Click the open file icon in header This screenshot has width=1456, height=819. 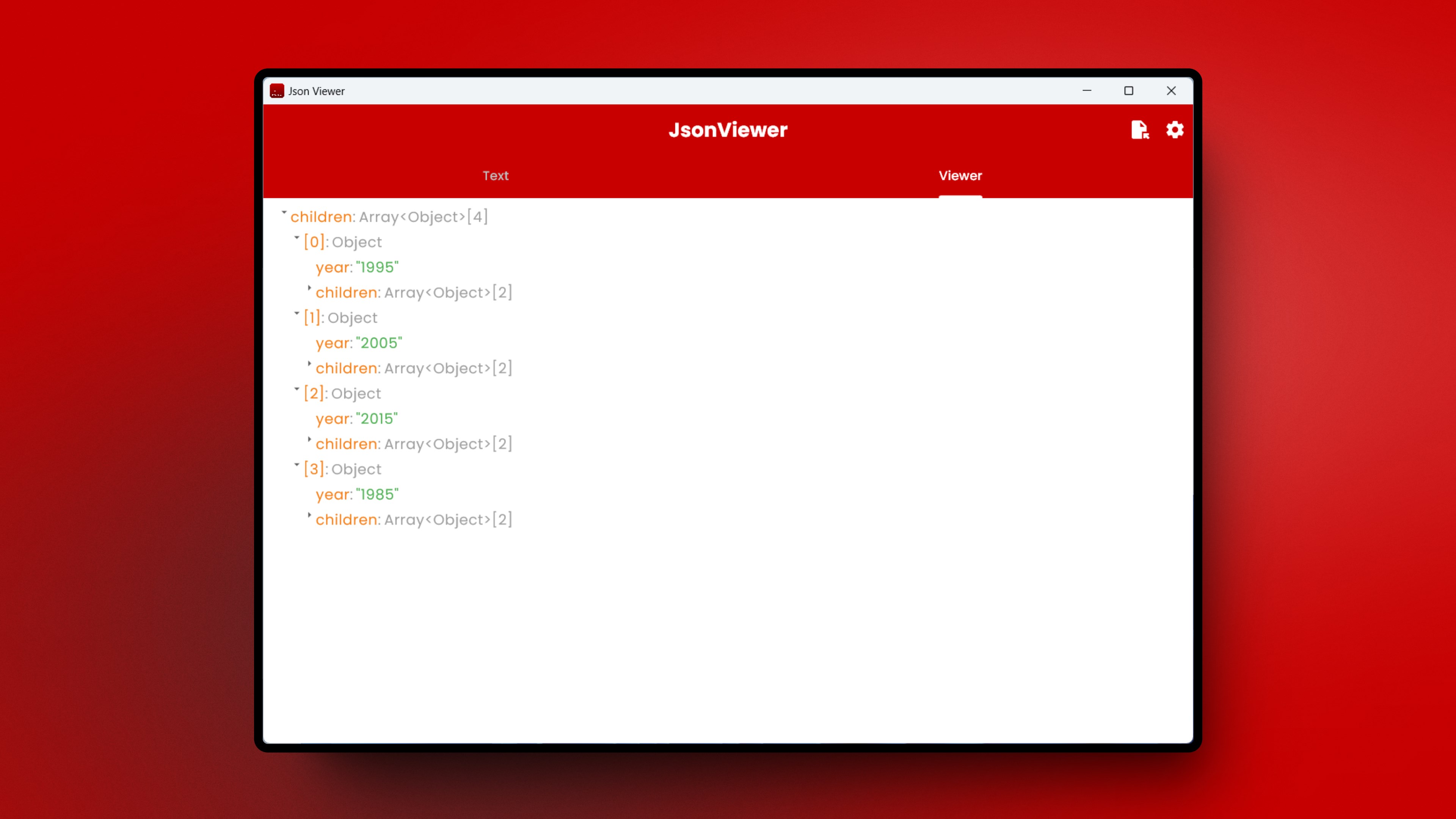point(1139,130)
